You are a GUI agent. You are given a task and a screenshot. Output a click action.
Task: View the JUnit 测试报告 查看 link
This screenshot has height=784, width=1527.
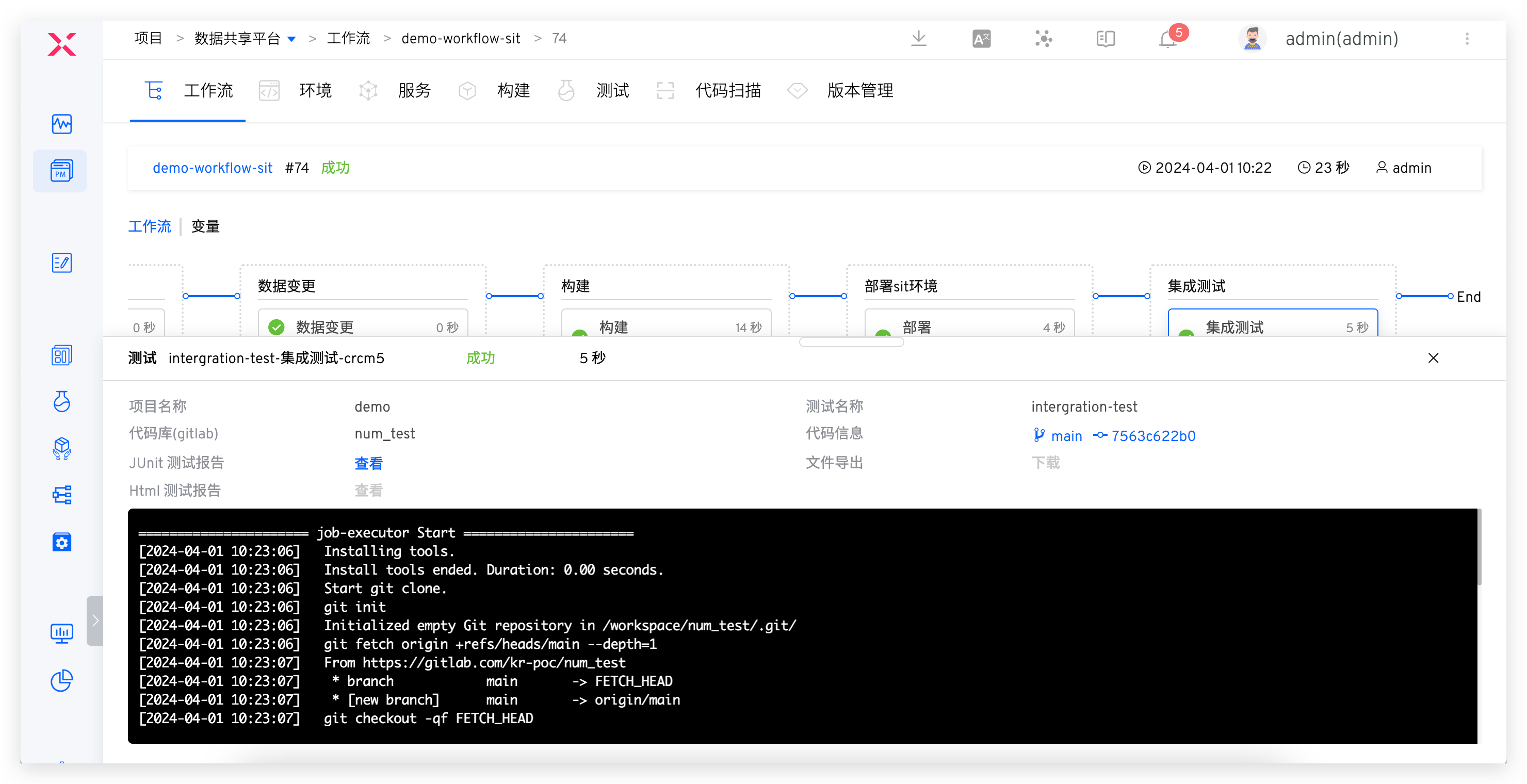pos(368,463)
